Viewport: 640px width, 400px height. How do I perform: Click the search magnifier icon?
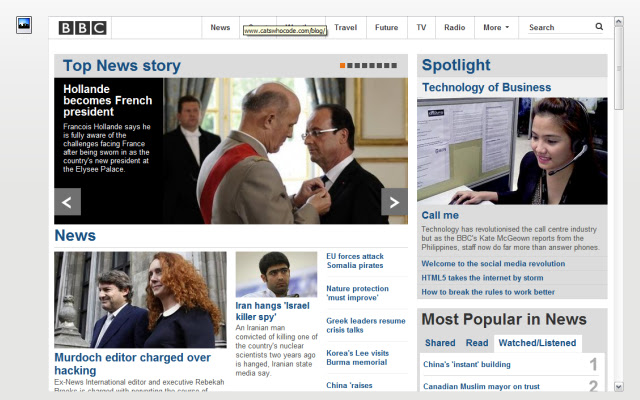(x=599, y=27)
